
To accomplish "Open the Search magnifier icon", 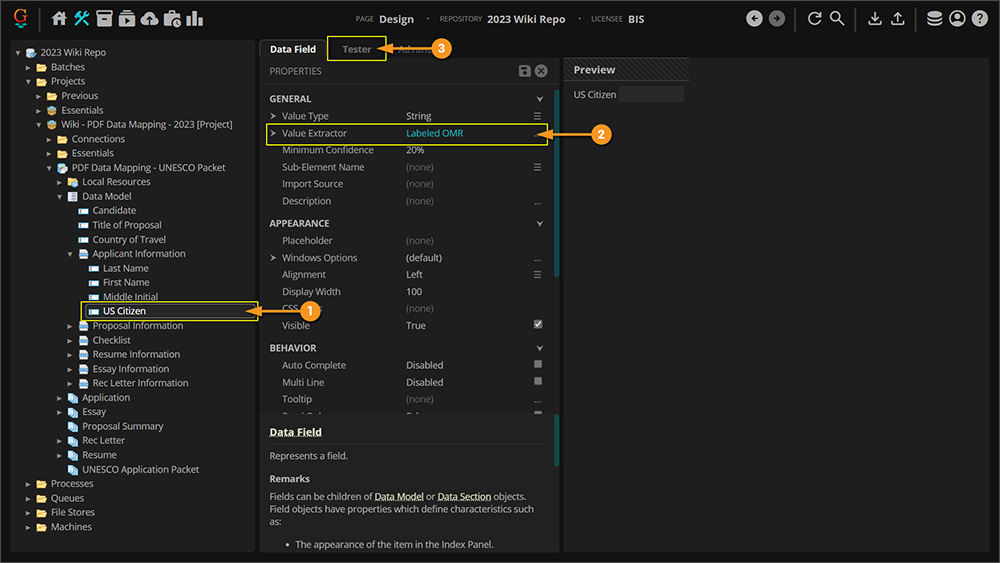I will tap(837, 18).
